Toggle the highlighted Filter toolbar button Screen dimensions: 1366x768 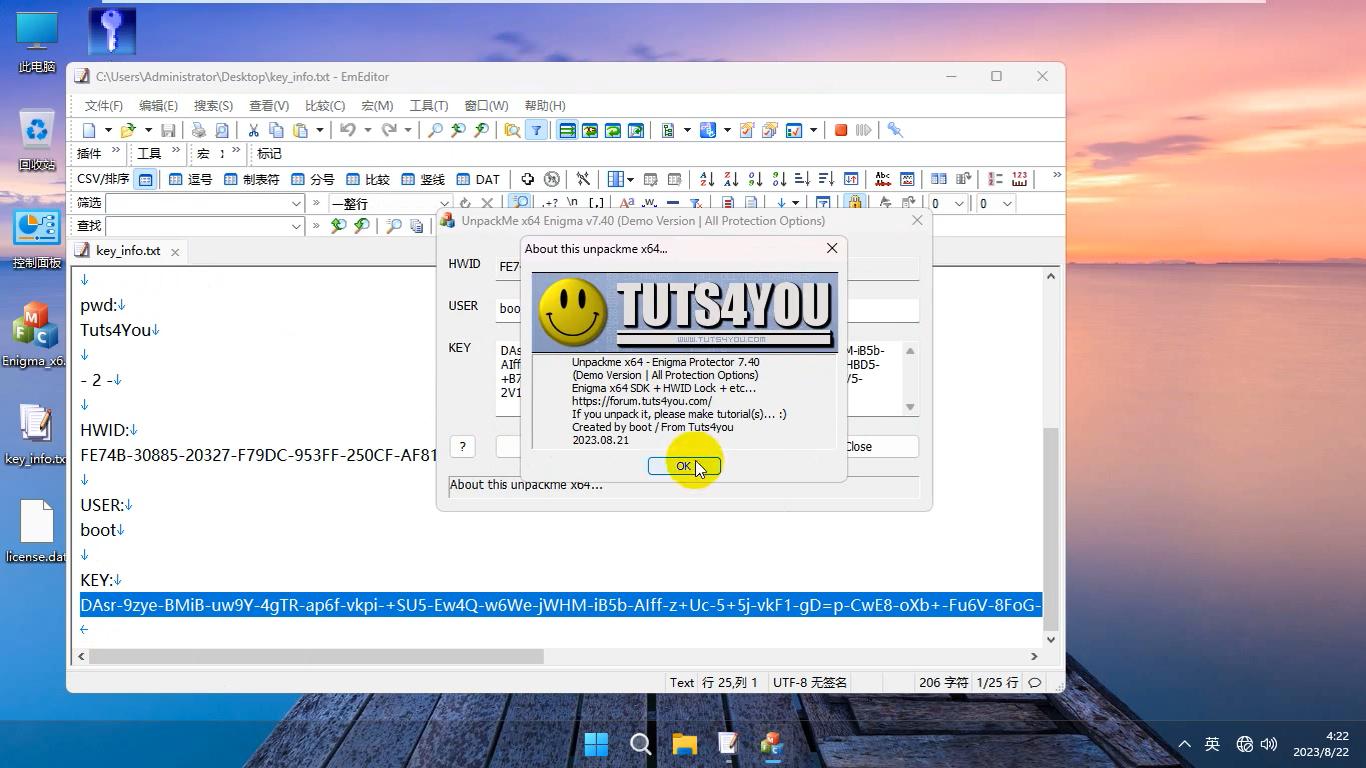pyautogui.click(x=536, y=130)
